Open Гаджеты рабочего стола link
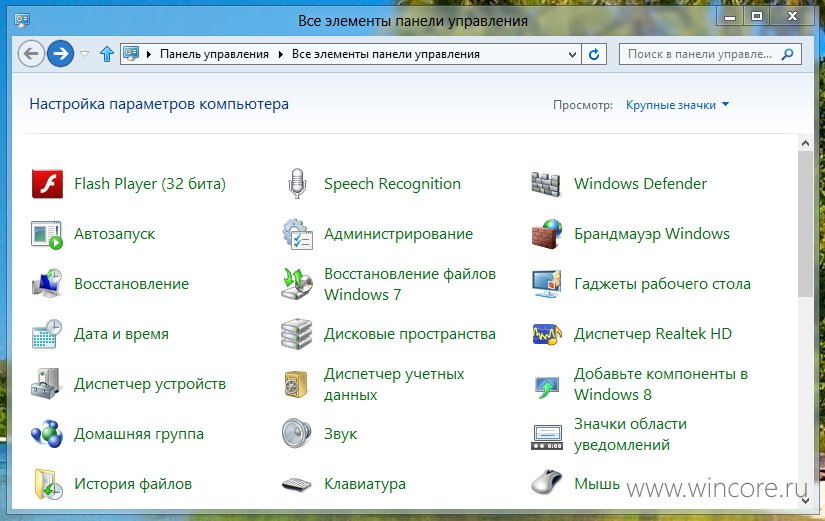Screen dimensions: 825x521 click(x=662, y=284)
